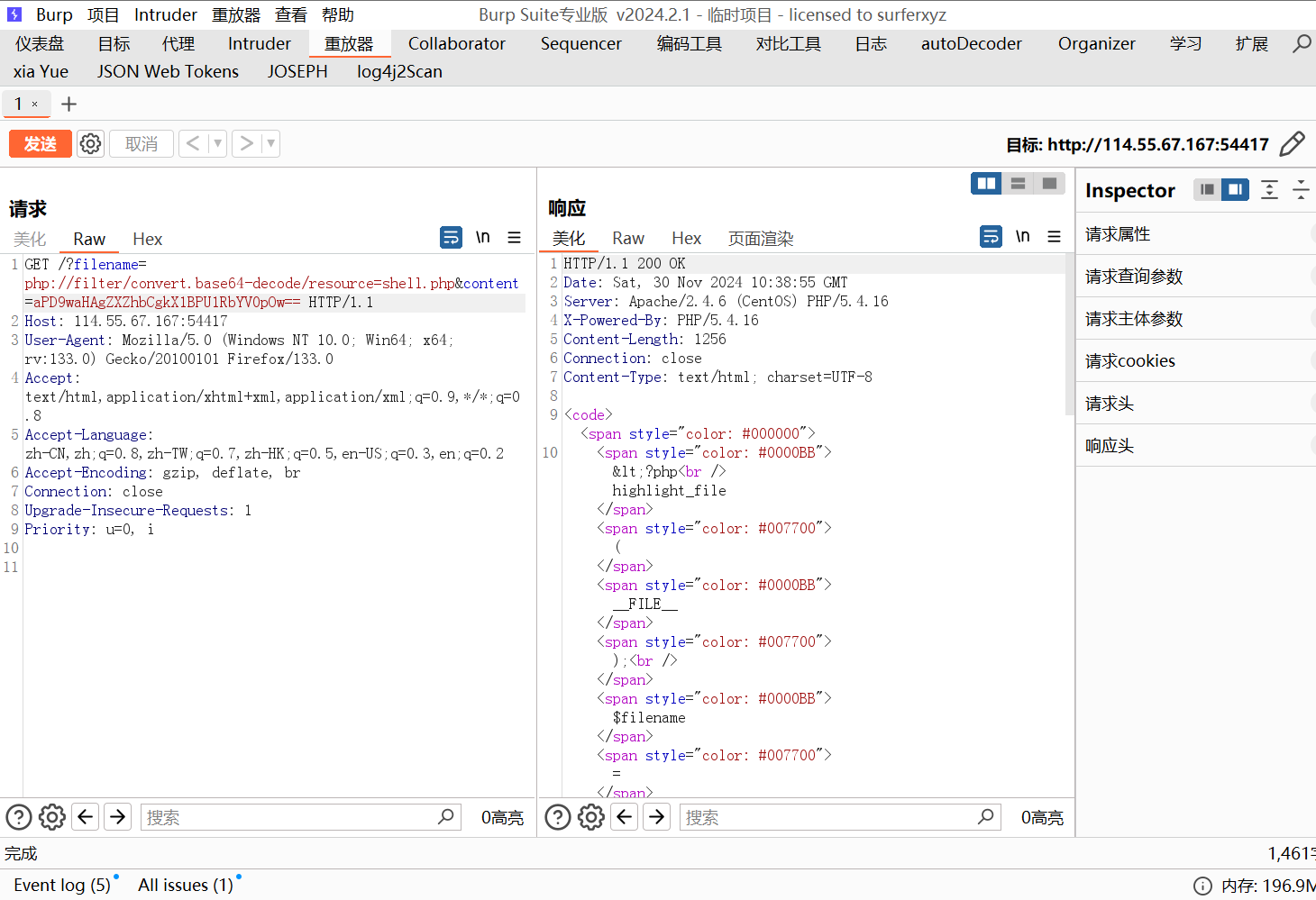The width and height of the screenshot is (1316, 900).
Task: Open the autoDecoder tab
Action: (972, 43)
